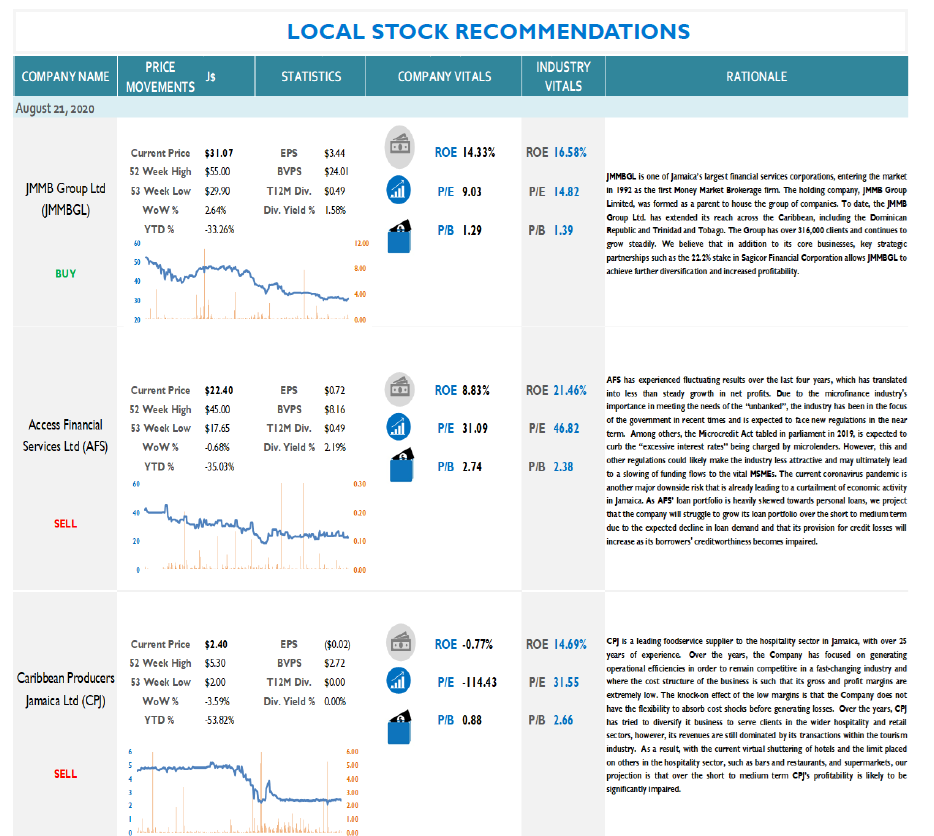Viewport: 934px width, 836px height.
Task: Click the P/B wallet icon in CPJ row
Action: (400, 727)
